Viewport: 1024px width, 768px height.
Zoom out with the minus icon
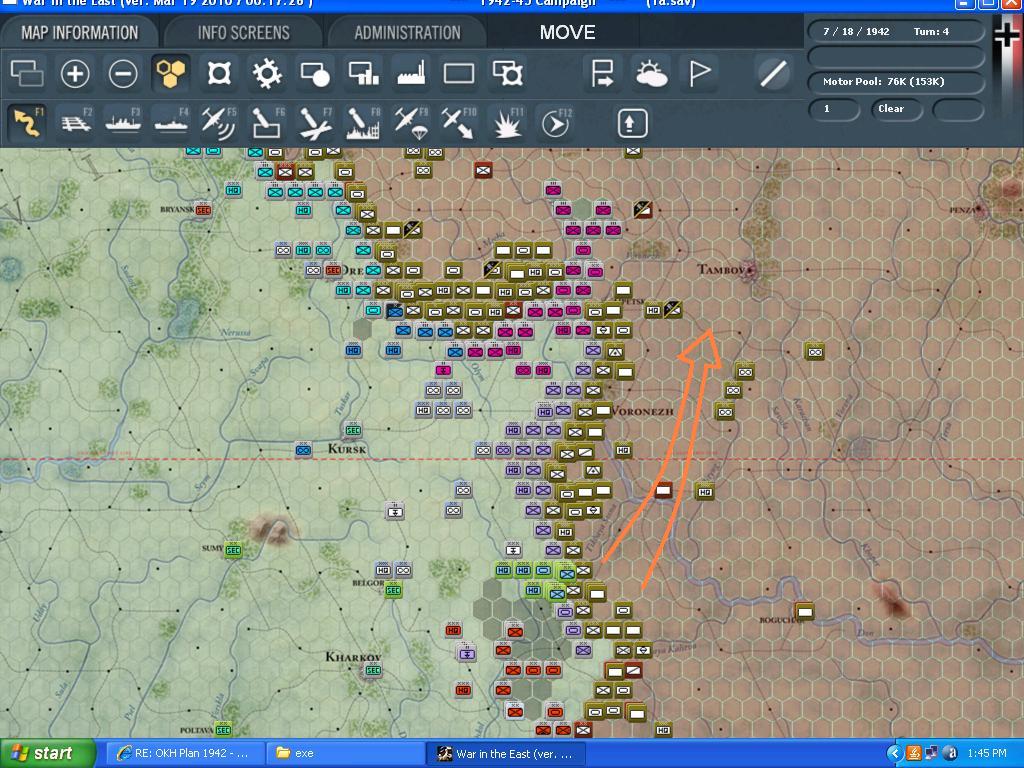pos(123,73)
